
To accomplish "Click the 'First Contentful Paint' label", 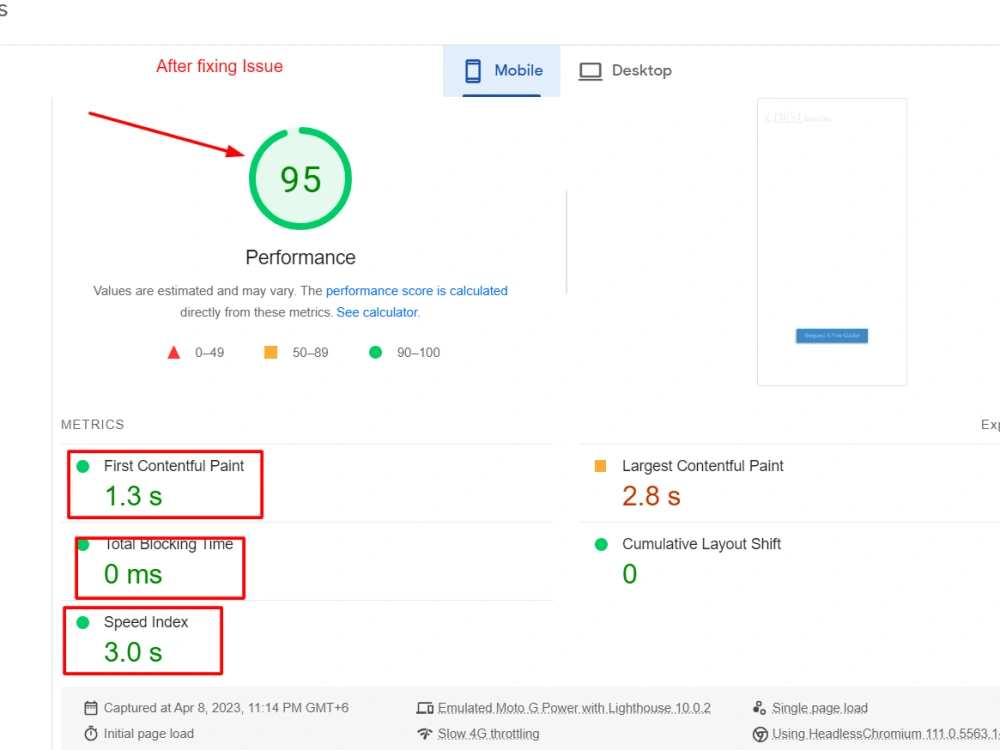I will point(173,466).
